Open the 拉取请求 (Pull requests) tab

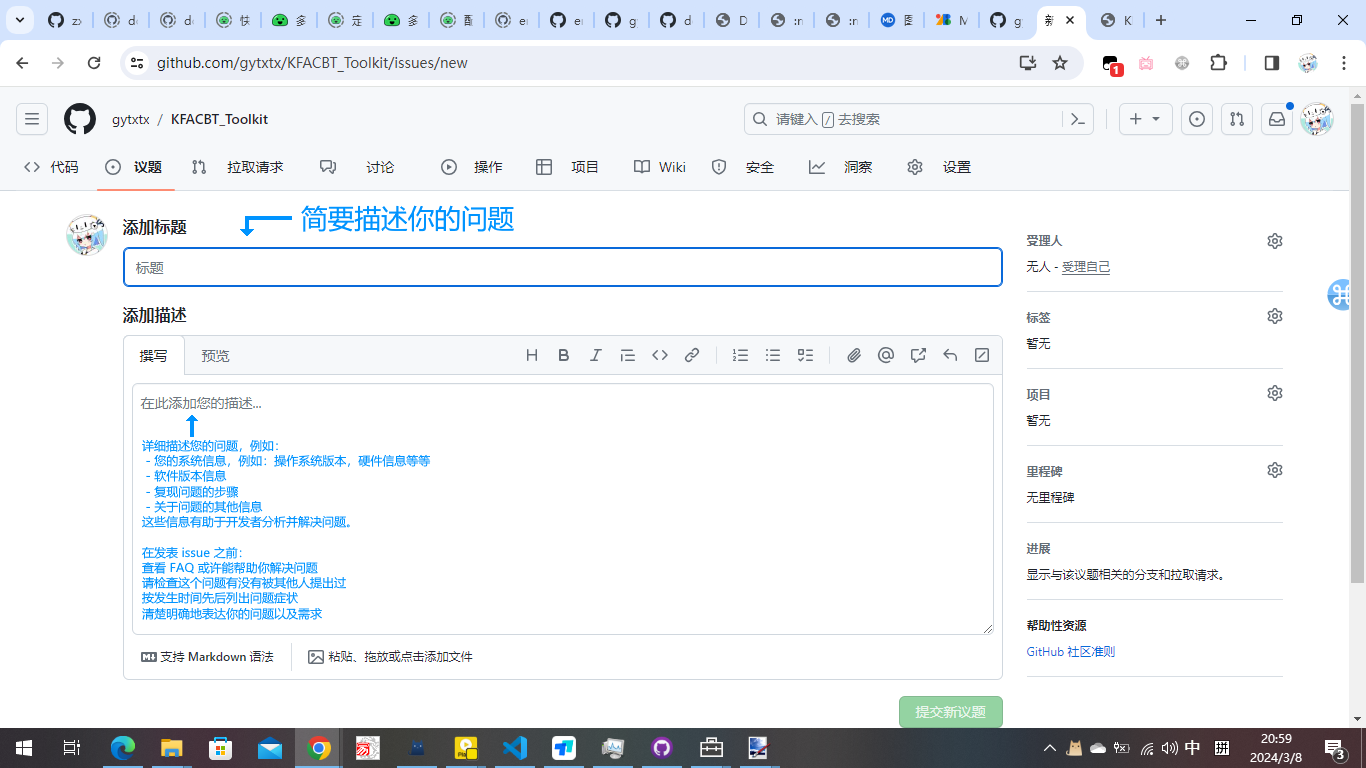coord(238,167)
